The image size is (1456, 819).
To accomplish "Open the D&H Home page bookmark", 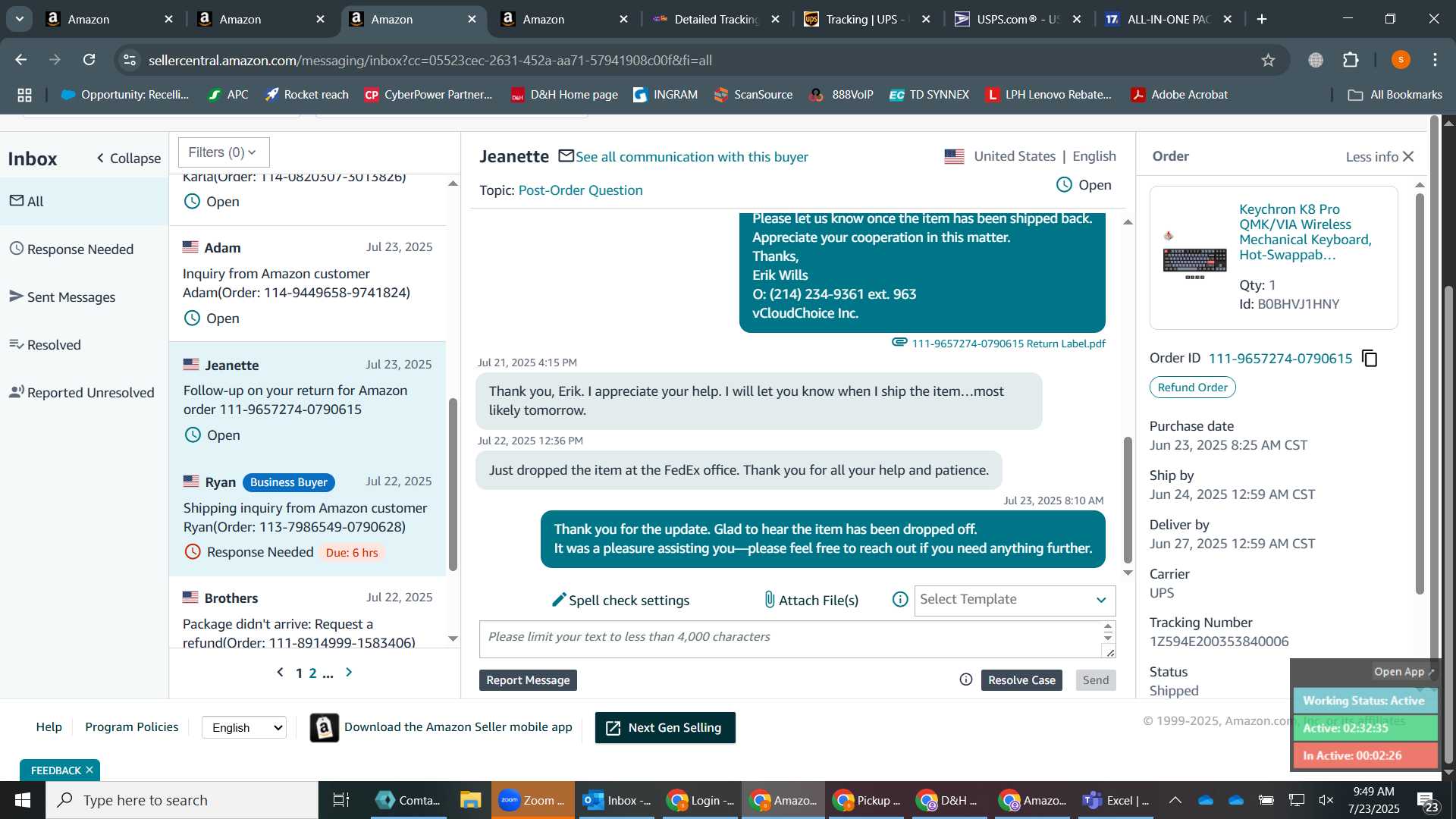I will [565, 95].
